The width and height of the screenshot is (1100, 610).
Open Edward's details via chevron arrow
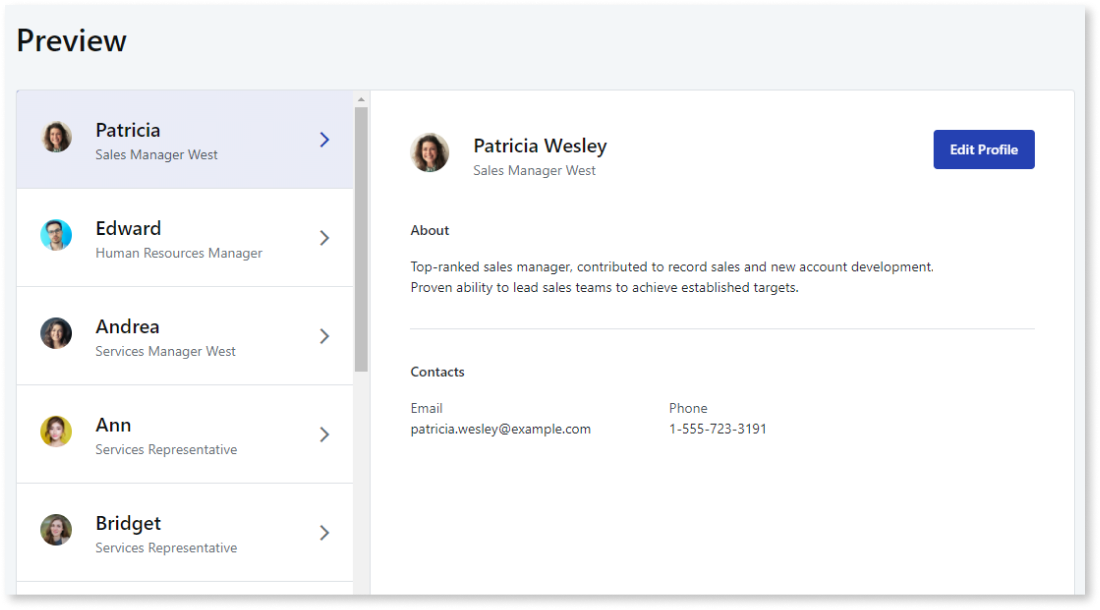324,238
